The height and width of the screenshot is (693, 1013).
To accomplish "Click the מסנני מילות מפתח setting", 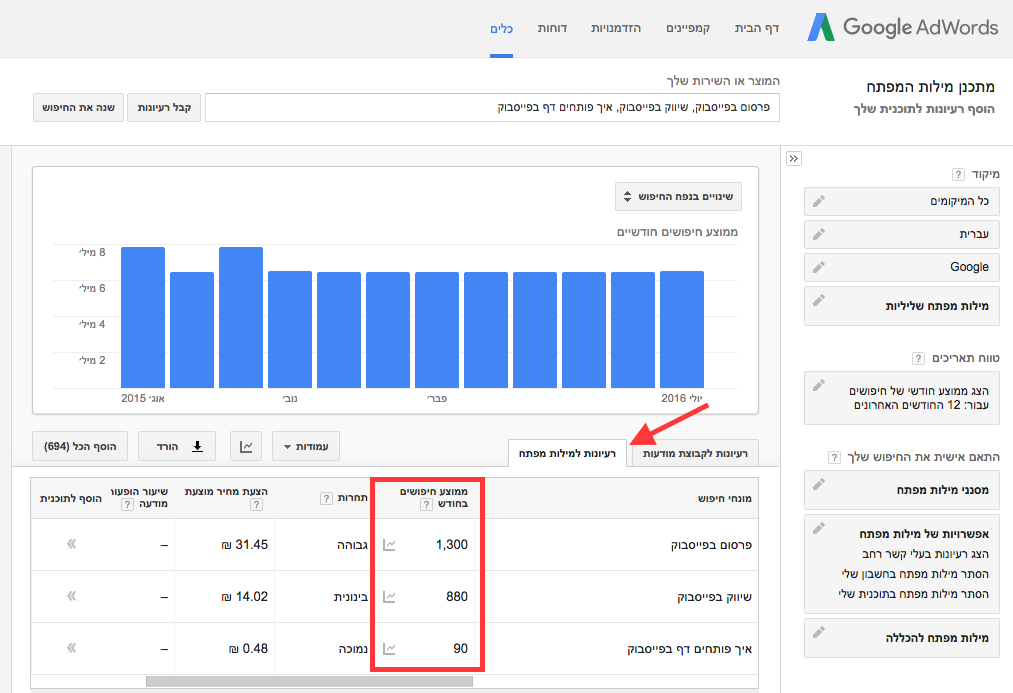I will pyautogui.click(x=902, y=490).
